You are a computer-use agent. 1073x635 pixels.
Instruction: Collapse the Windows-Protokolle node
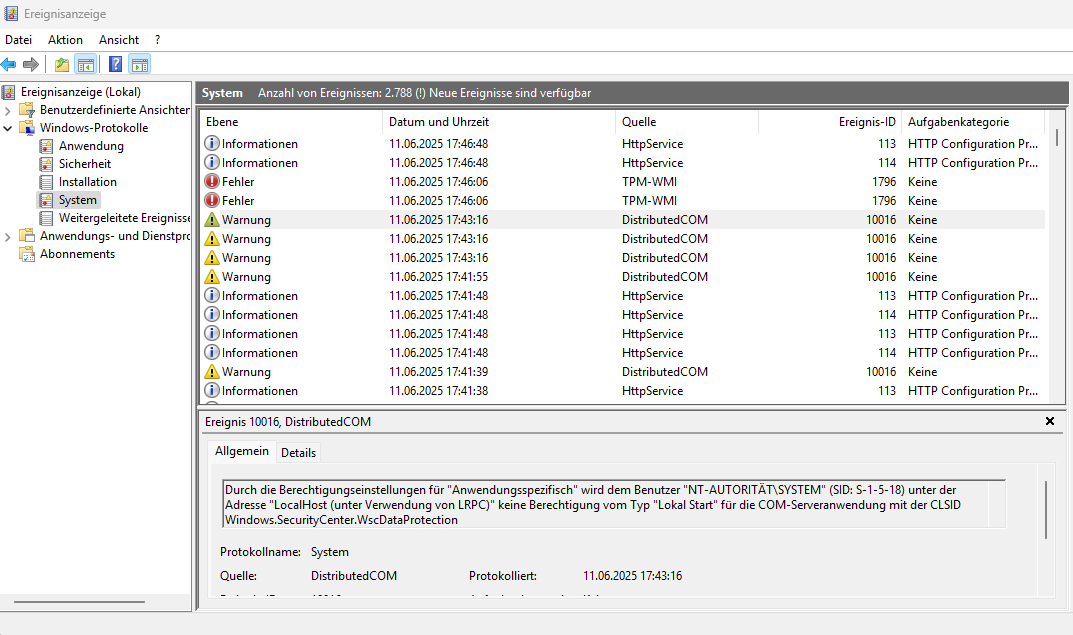pos(8,128)
